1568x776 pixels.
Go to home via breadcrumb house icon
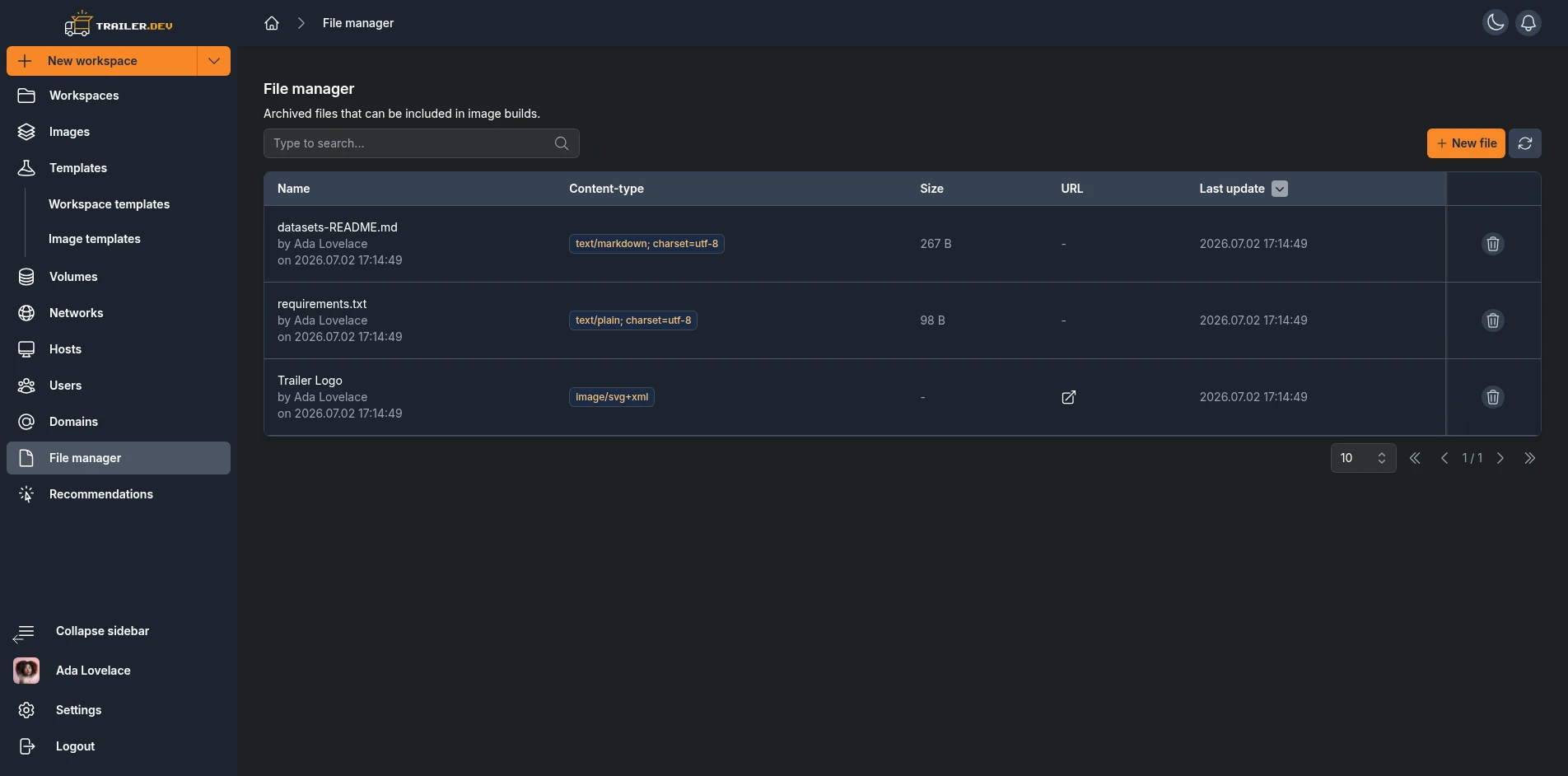click(x=272, y=23)
